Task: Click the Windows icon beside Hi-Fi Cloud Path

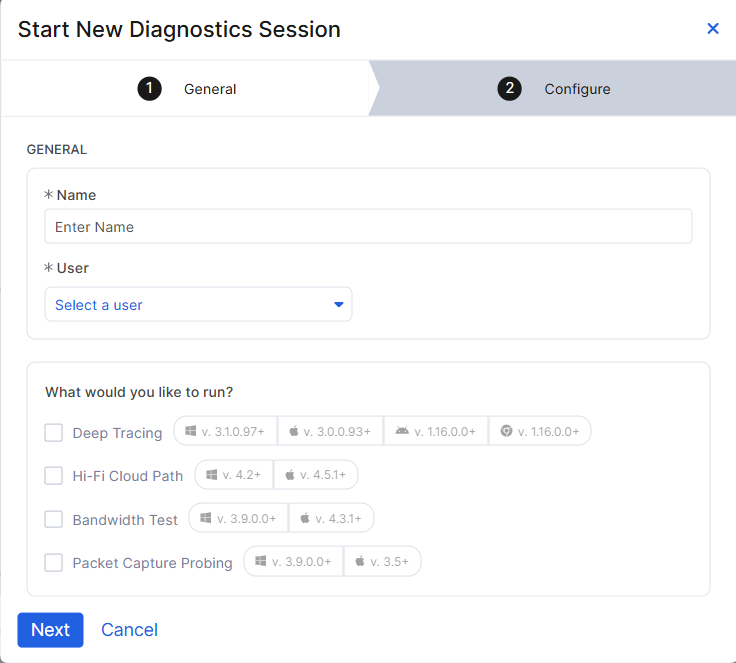Action: 212,475
